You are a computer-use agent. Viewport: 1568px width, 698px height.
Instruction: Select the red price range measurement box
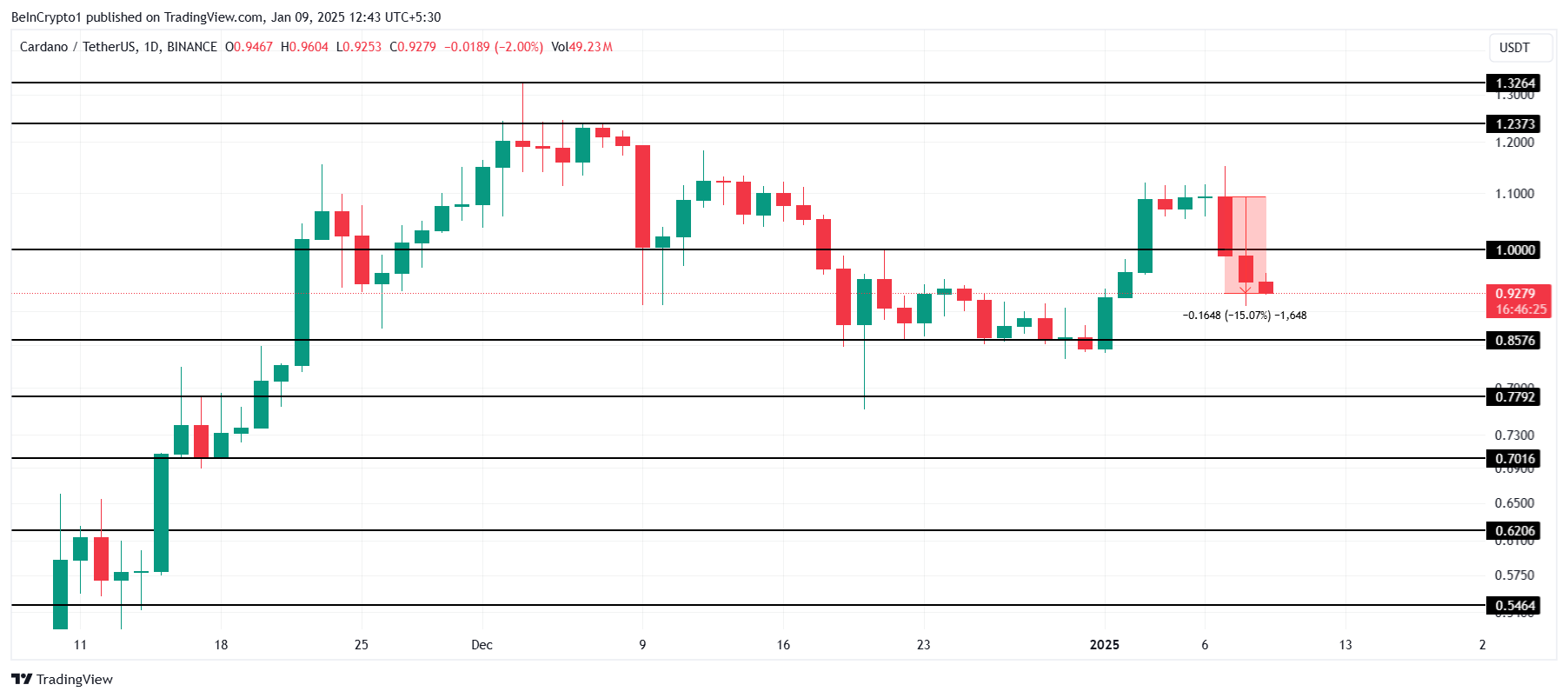[1246, 244]
